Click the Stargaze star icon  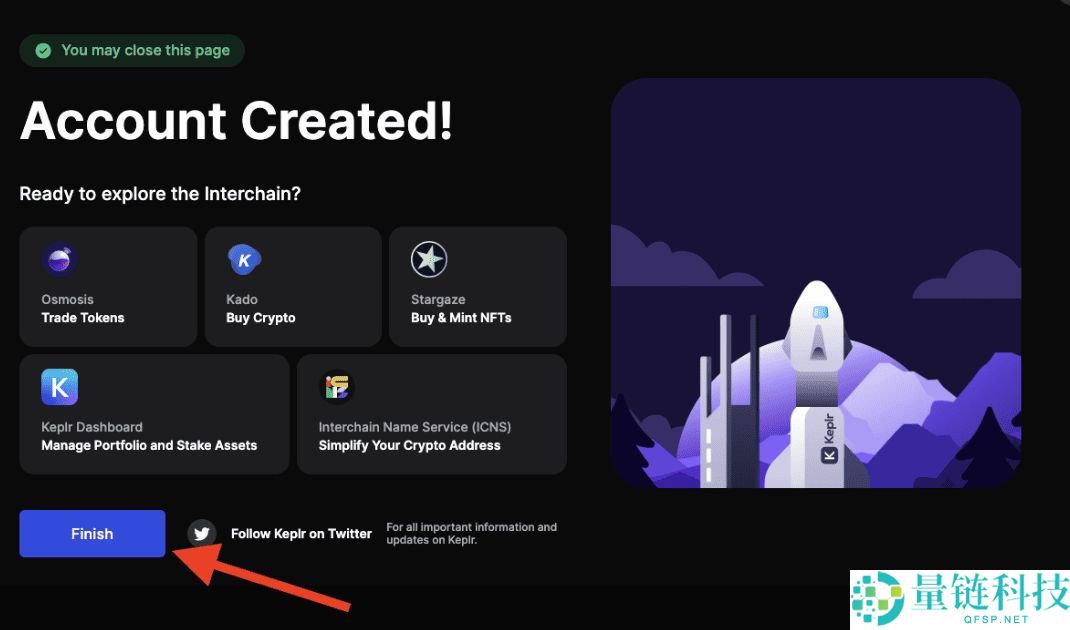click(429, 259)
